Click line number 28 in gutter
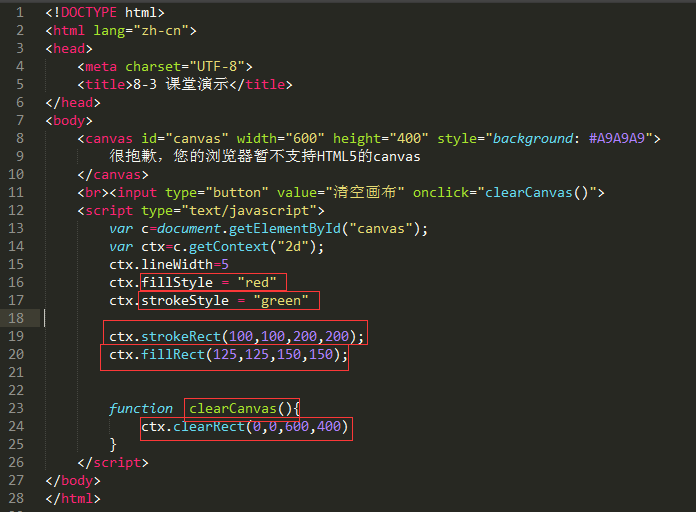Viewport: 696px width, 512px height. coord(16,499)
